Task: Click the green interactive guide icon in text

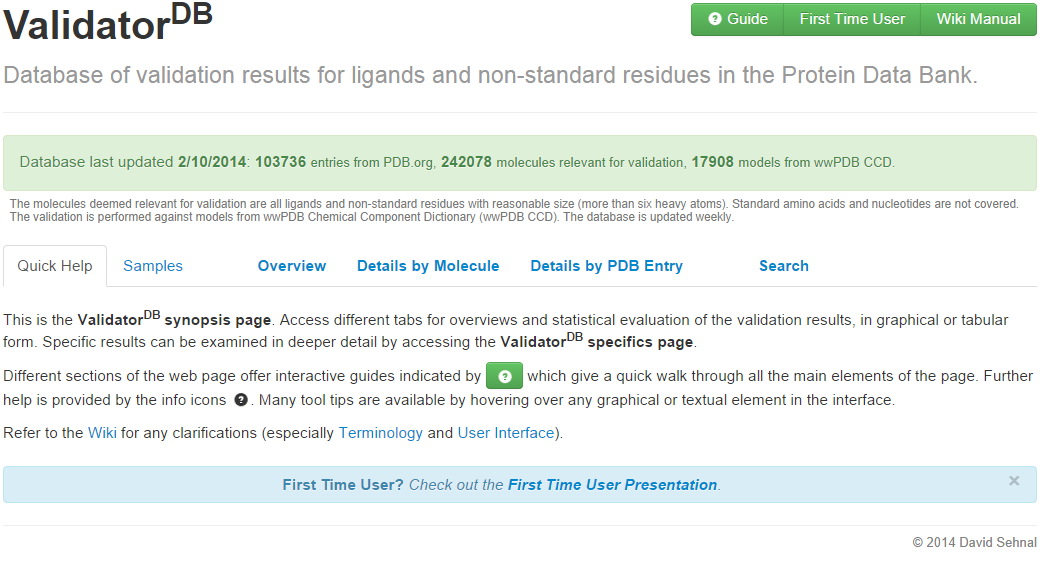Action: tap(504, 376)
